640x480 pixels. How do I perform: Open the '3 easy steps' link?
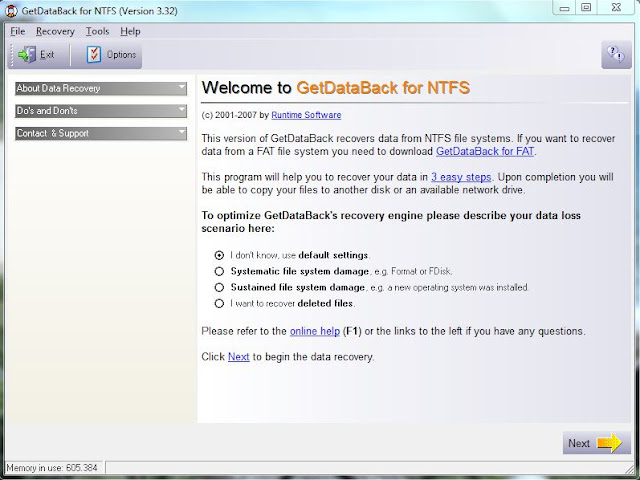pyautogui.click(x=461, y=177)
